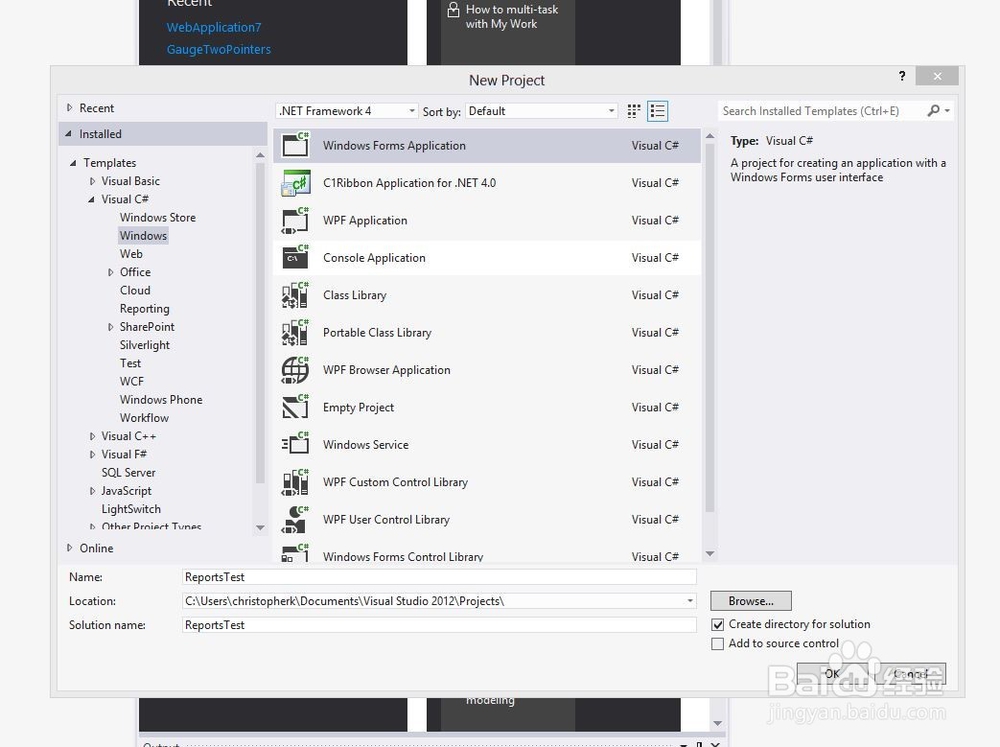Click the Cancel button

point(909,674)
